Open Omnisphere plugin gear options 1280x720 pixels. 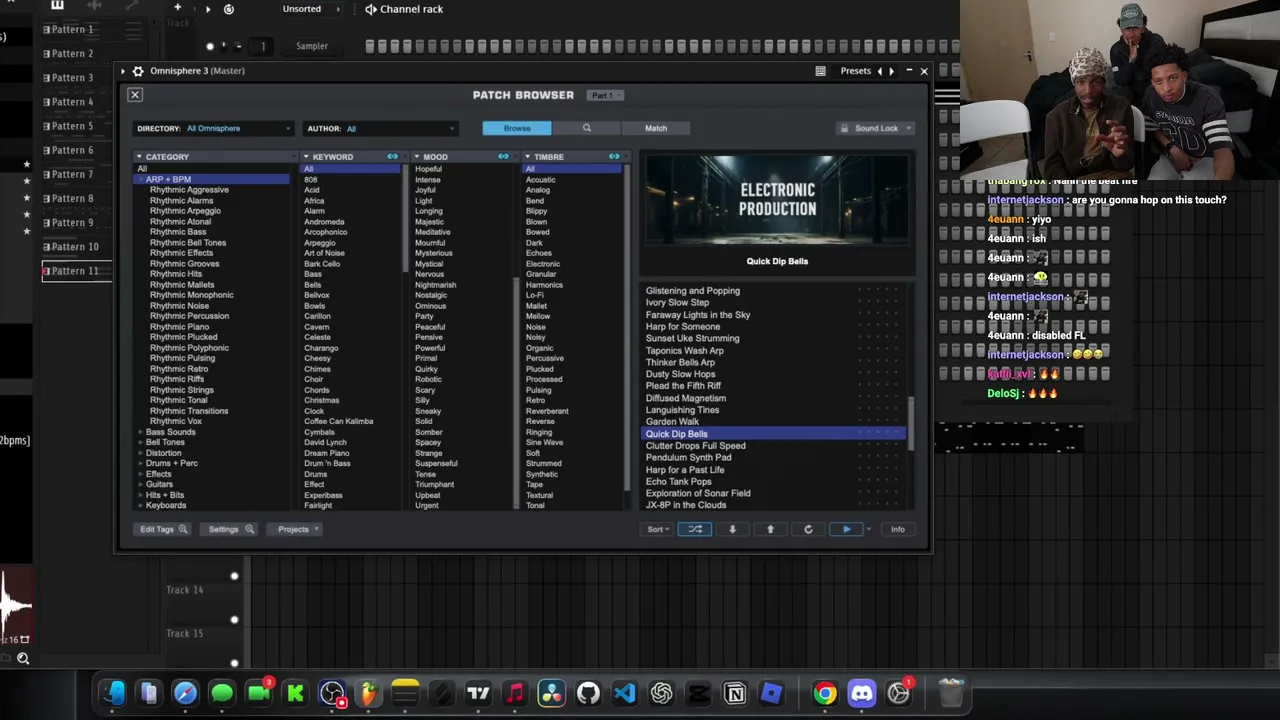pyautogui.click(x=137, y=71)
